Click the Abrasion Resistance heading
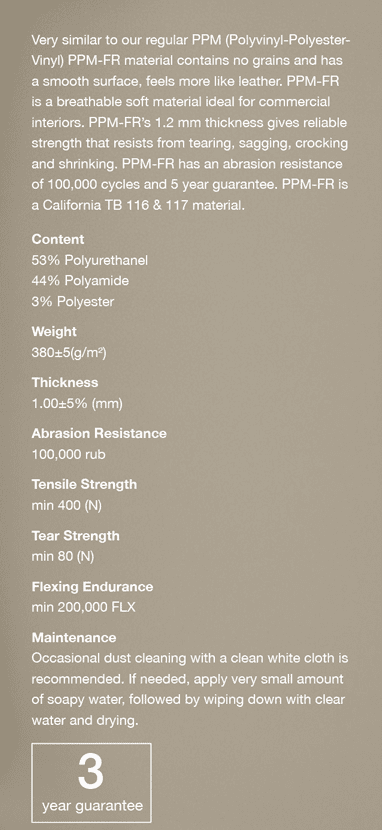The height and width of the screenshot is (830, 382). (x=99, y=433)
